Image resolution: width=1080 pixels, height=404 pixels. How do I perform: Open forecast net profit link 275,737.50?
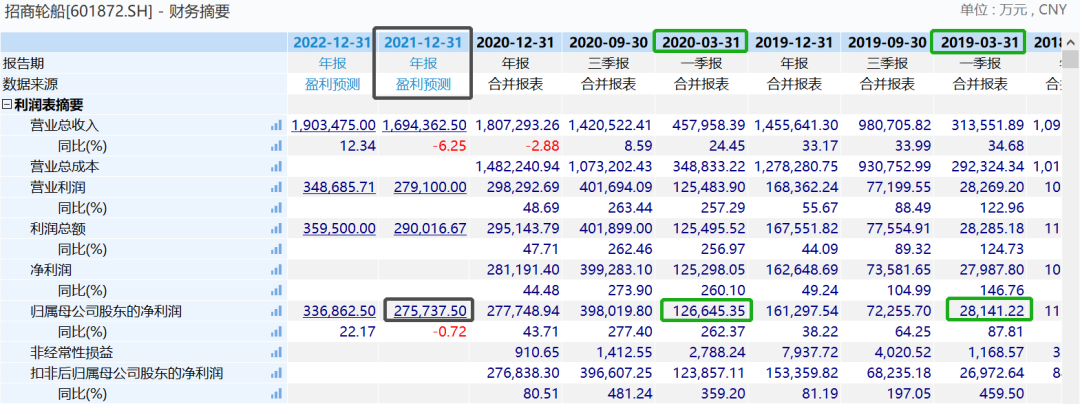click(430, 312)
